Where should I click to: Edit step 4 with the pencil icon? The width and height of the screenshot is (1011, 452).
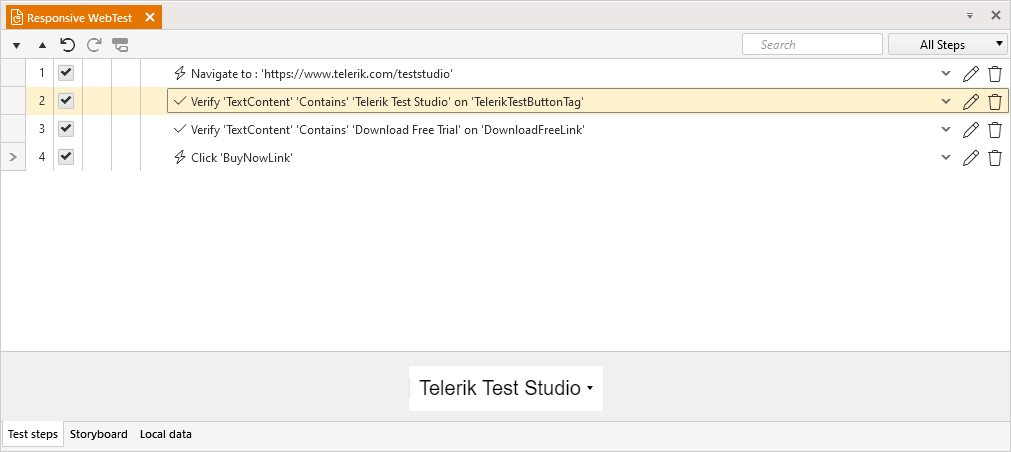tap(970, 157)
